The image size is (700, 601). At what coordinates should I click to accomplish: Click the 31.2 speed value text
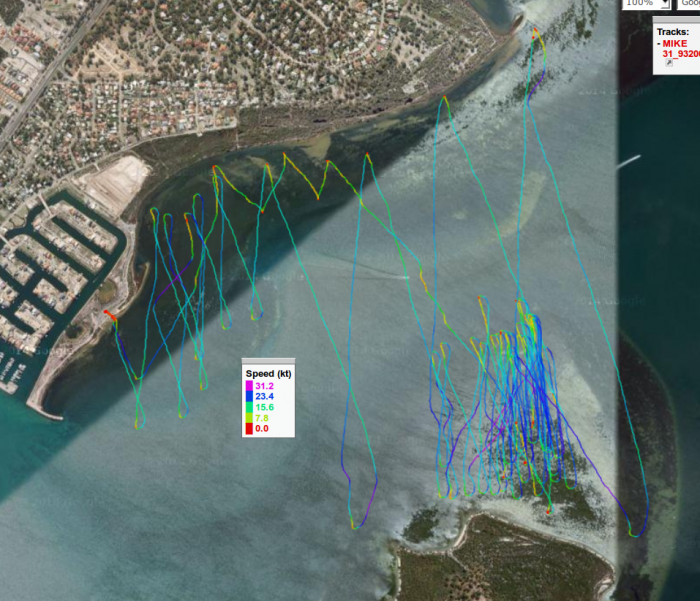(x=265, y=386)
